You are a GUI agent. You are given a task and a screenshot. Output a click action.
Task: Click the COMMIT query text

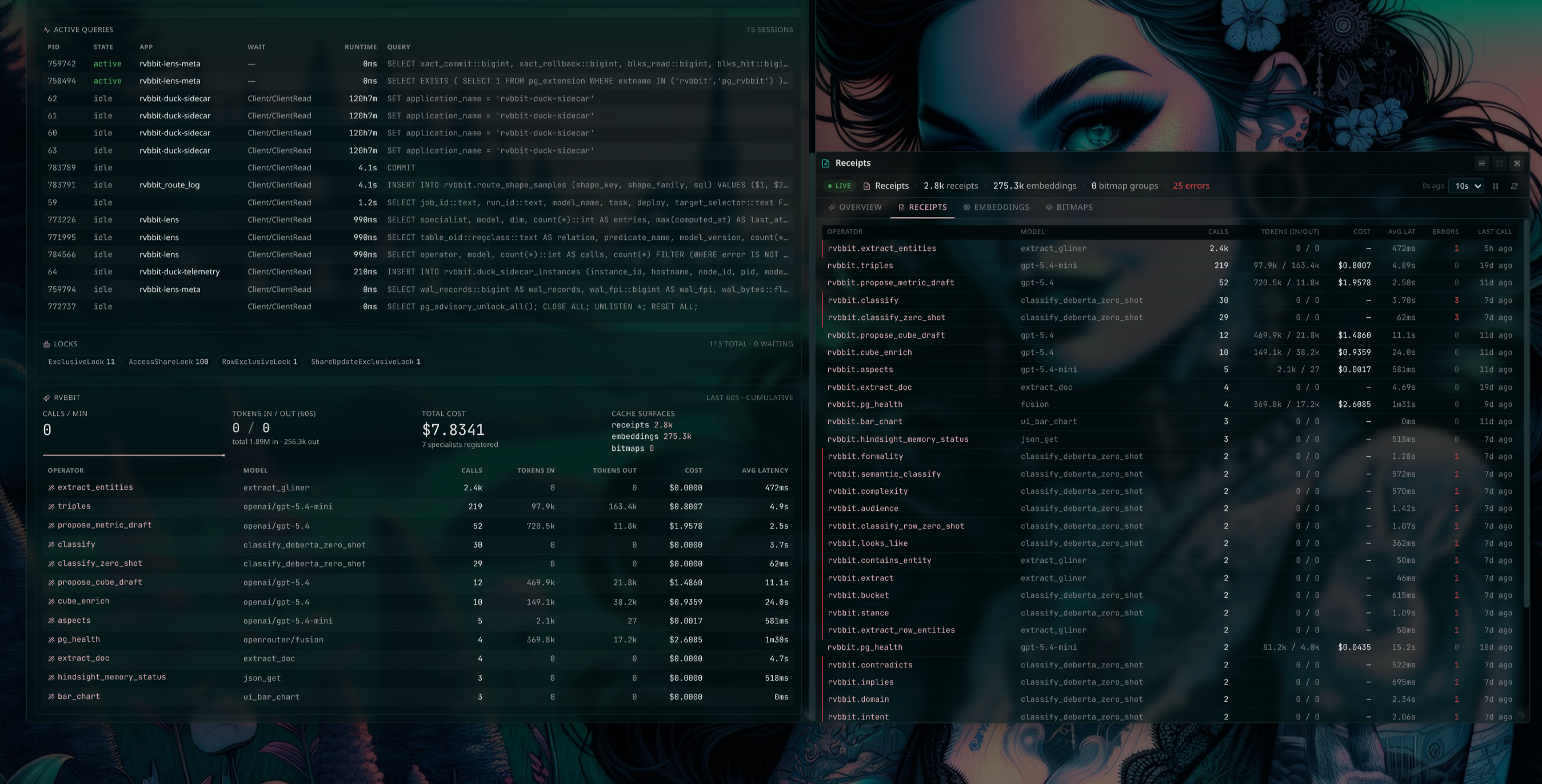click(x=401, y=168)
